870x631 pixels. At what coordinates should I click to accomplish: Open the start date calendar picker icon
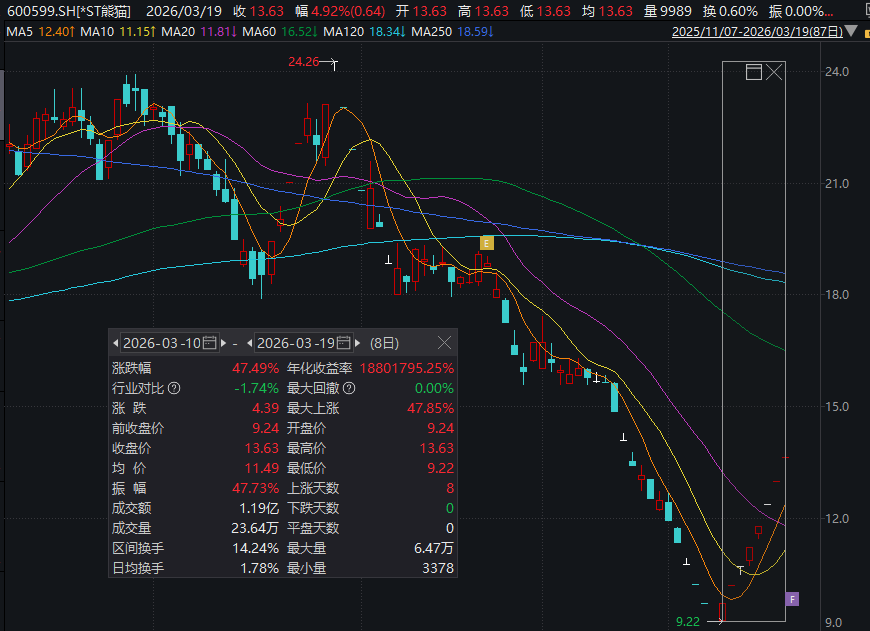tap(209, 342)
